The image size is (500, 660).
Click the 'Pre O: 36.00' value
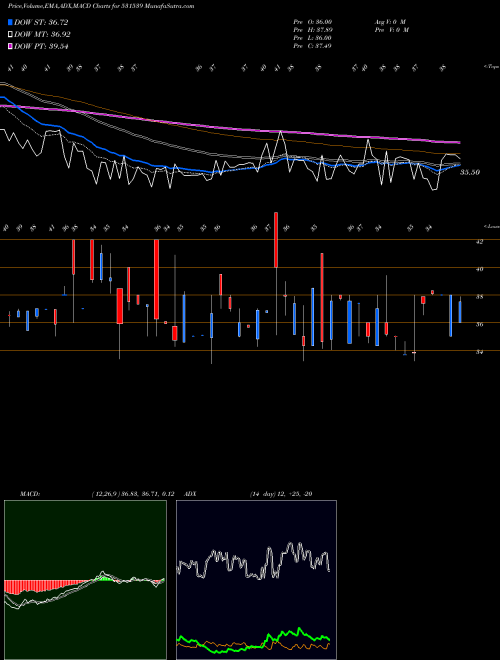coord(313,22)
